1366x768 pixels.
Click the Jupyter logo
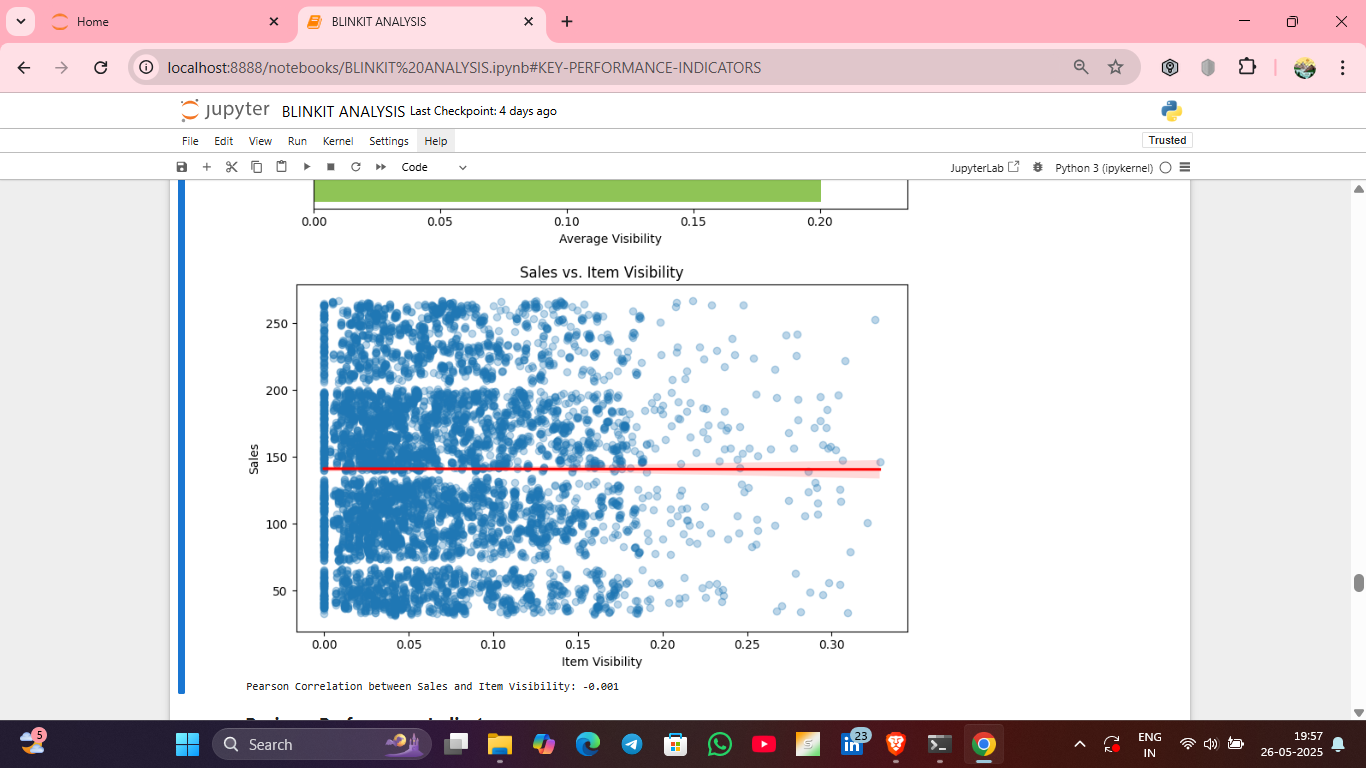225,110
